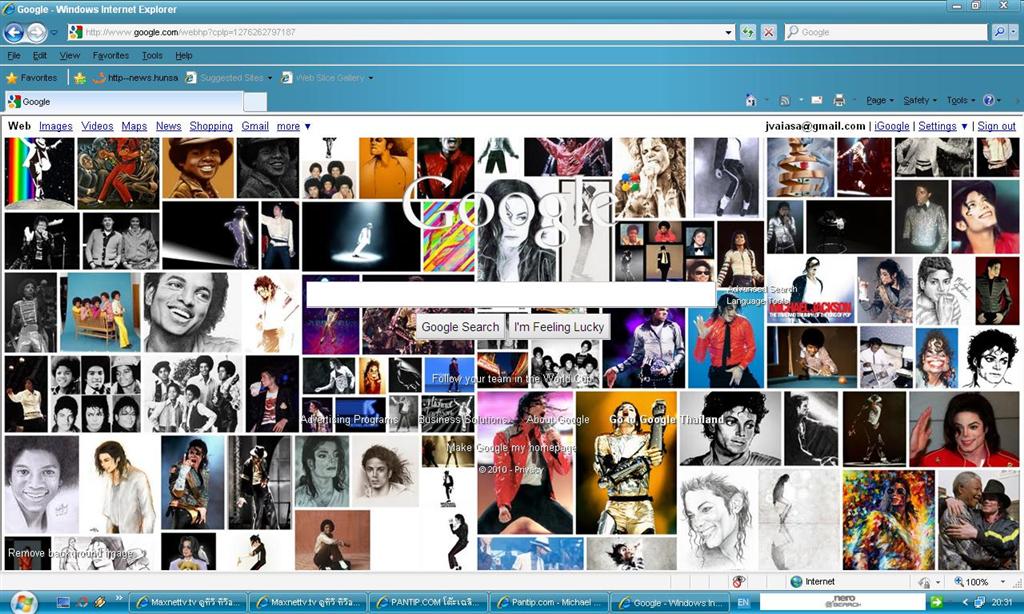Open the View menu
Viewport: 1024px width, 614px height.
coord(69,56)
